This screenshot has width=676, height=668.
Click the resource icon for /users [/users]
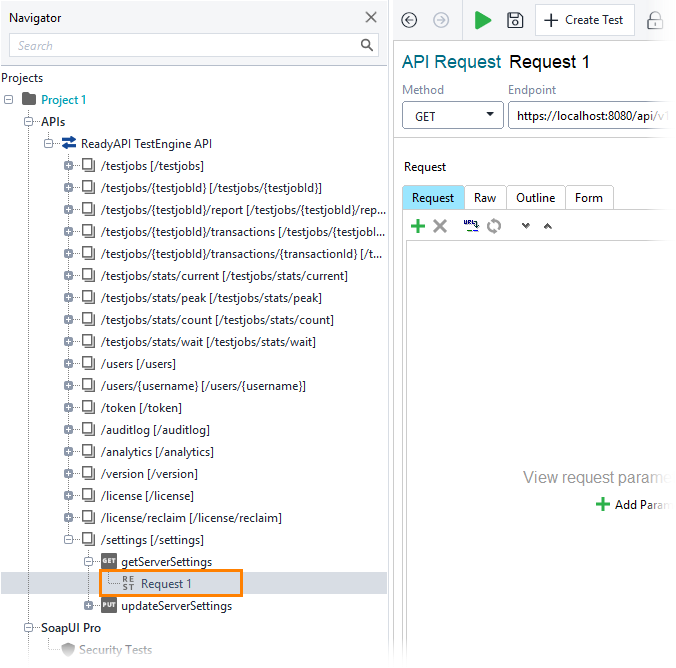tap(88, 363)
